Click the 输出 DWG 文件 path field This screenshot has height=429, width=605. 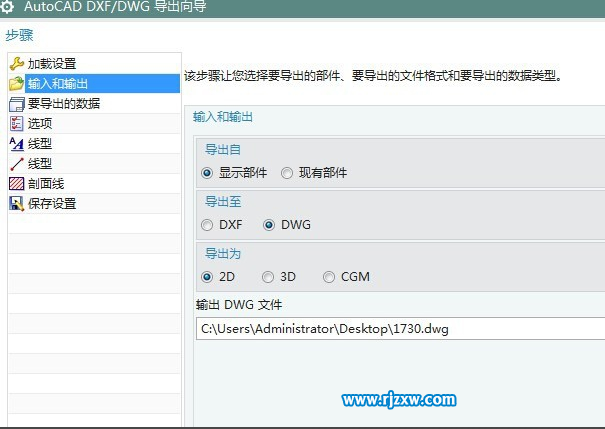pyautogui.click(x=400, y=329)
